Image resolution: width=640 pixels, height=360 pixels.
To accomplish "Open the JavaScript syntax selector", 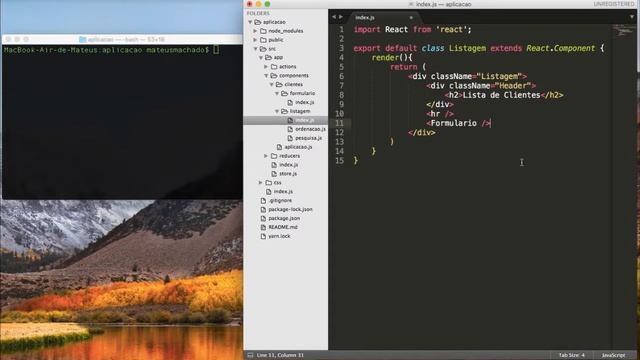I will point(613,355).
